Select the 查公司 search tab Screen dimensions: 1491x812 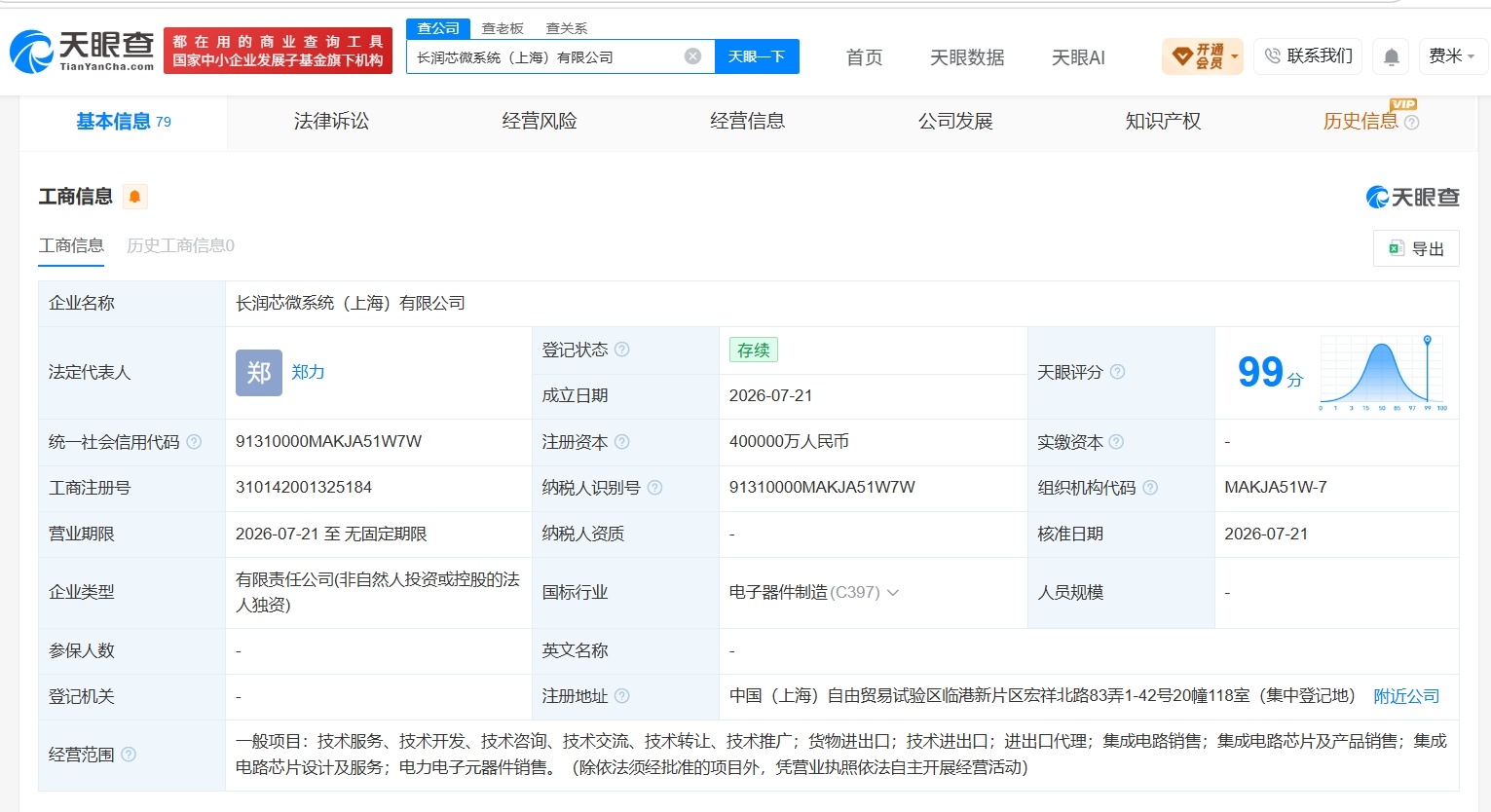[x=438, y=28]
